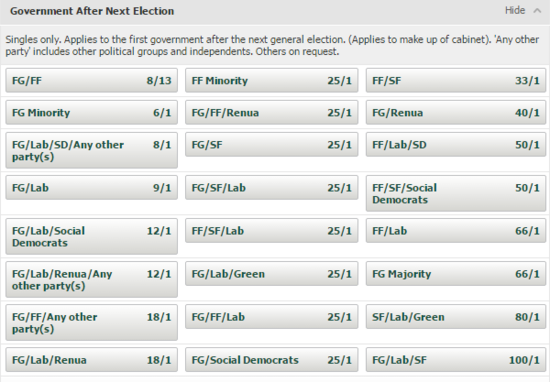Select FF/SF at 33/1
This screenshot has width=550, height=382.
pyautogui.click(x=456, y=81)
